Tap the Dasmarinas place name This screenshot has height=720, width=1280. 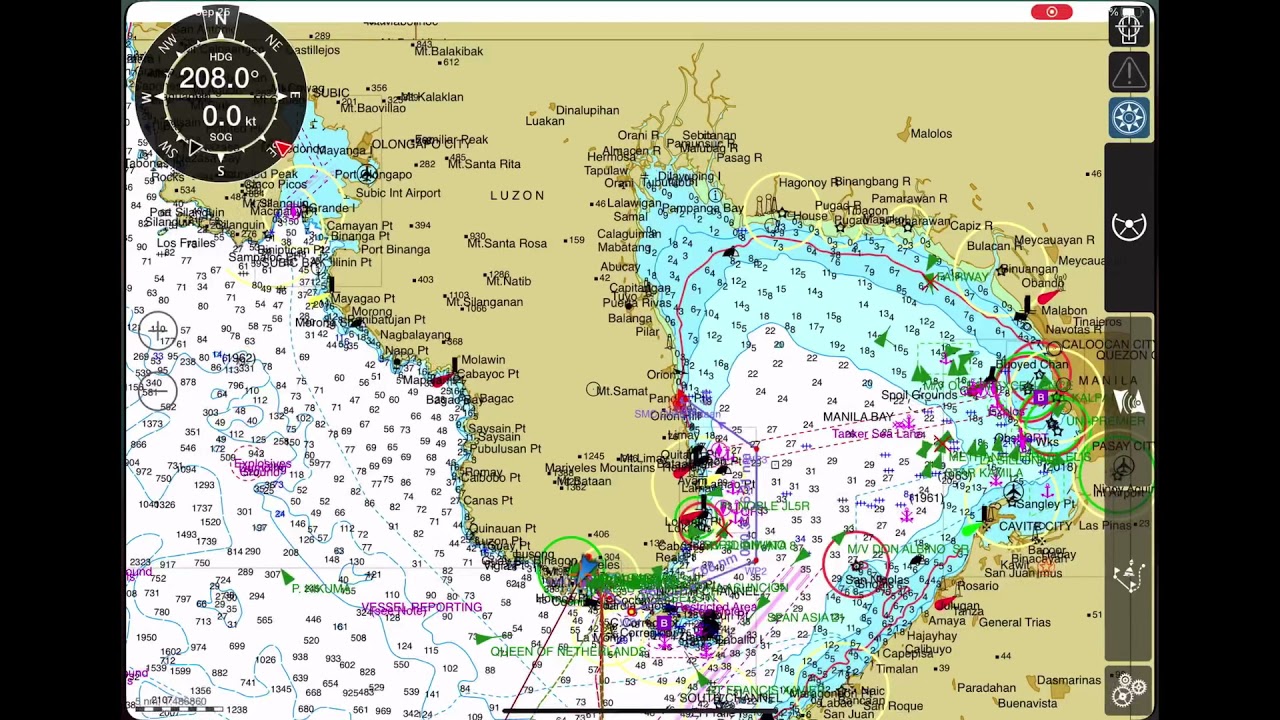coord(1069,681)
